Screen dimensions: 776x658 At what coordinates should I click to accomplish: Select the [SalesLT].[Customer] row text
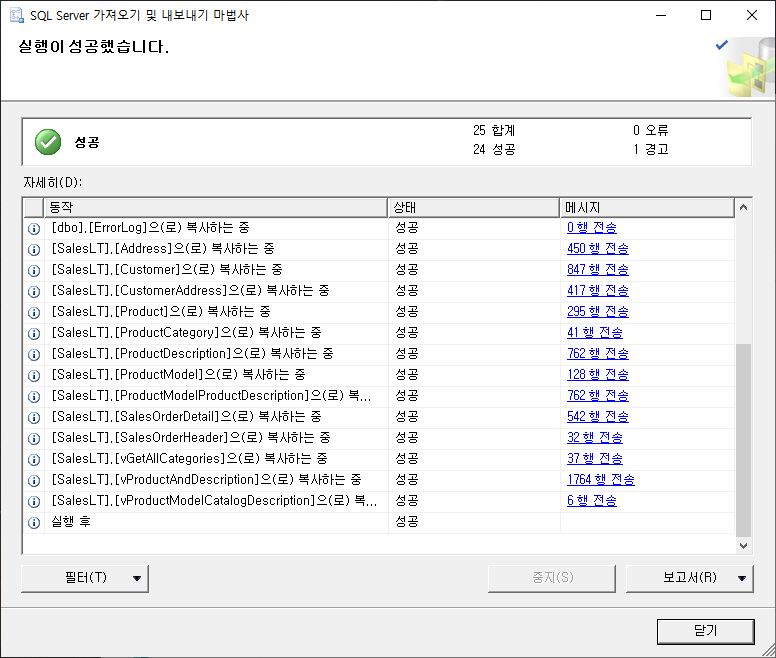[x=167, y=270]
